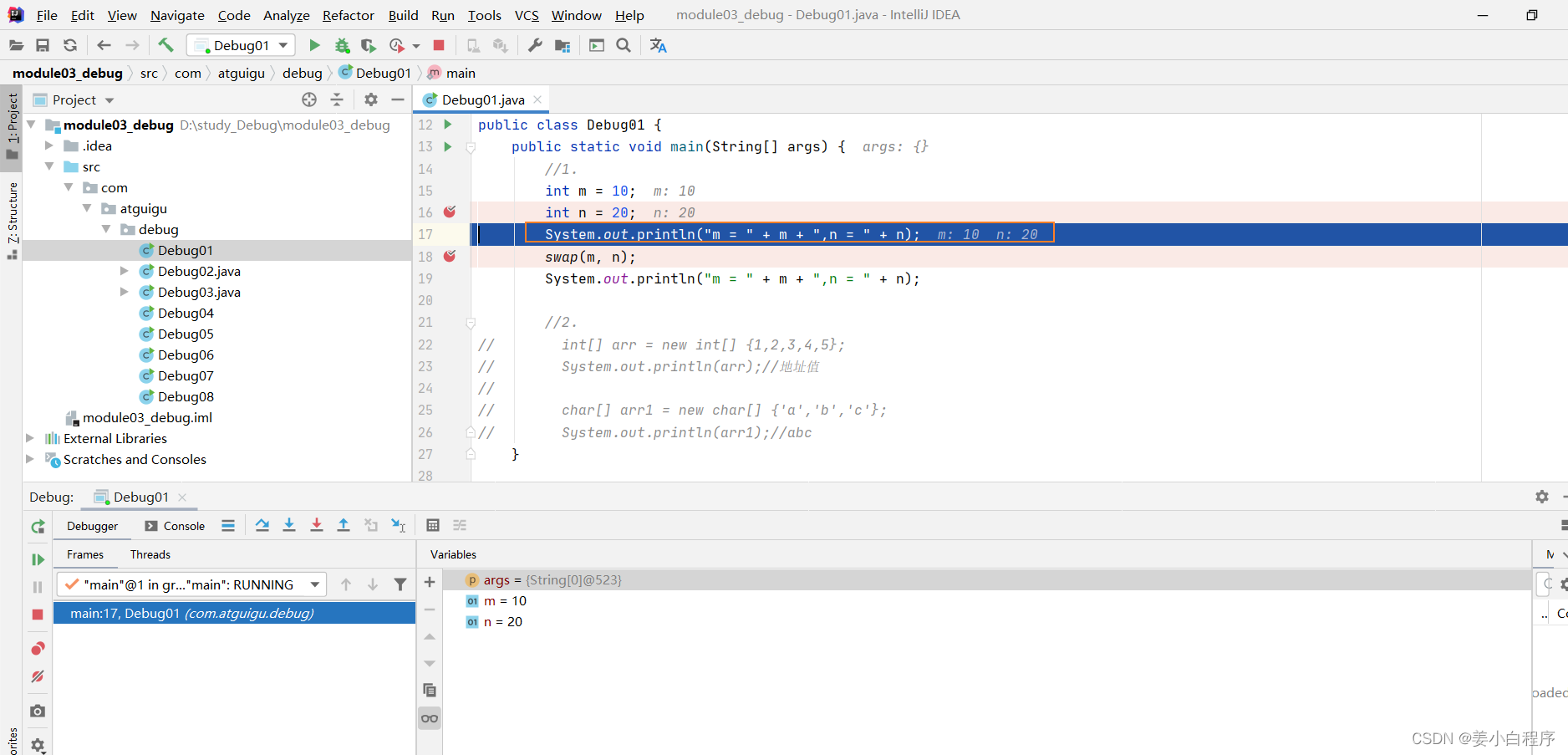
Task: Click the run gutter arrow on line 13
Action: tap(448, 146)
